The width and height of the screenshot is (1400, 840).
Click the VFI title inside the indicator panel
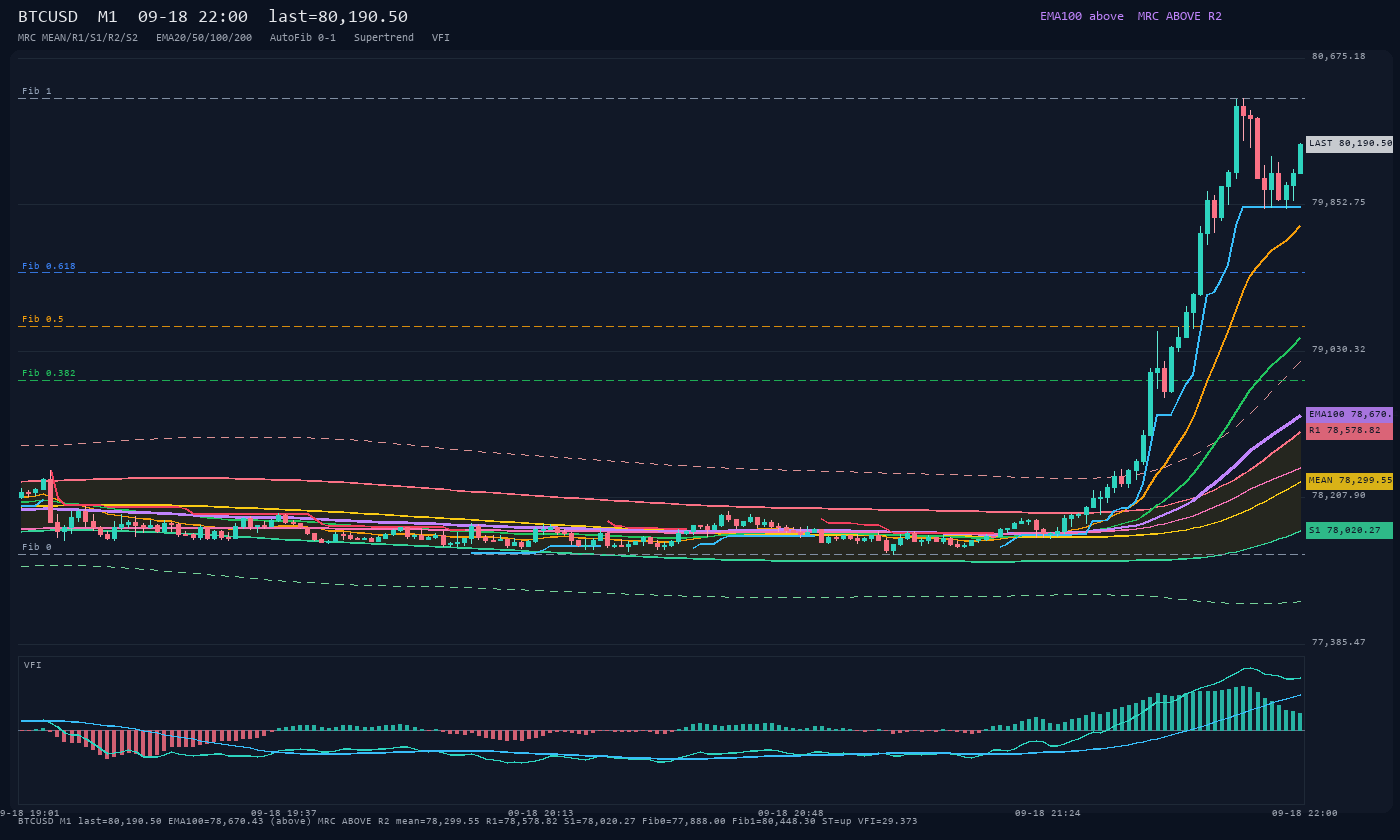(x=33, y=665)
